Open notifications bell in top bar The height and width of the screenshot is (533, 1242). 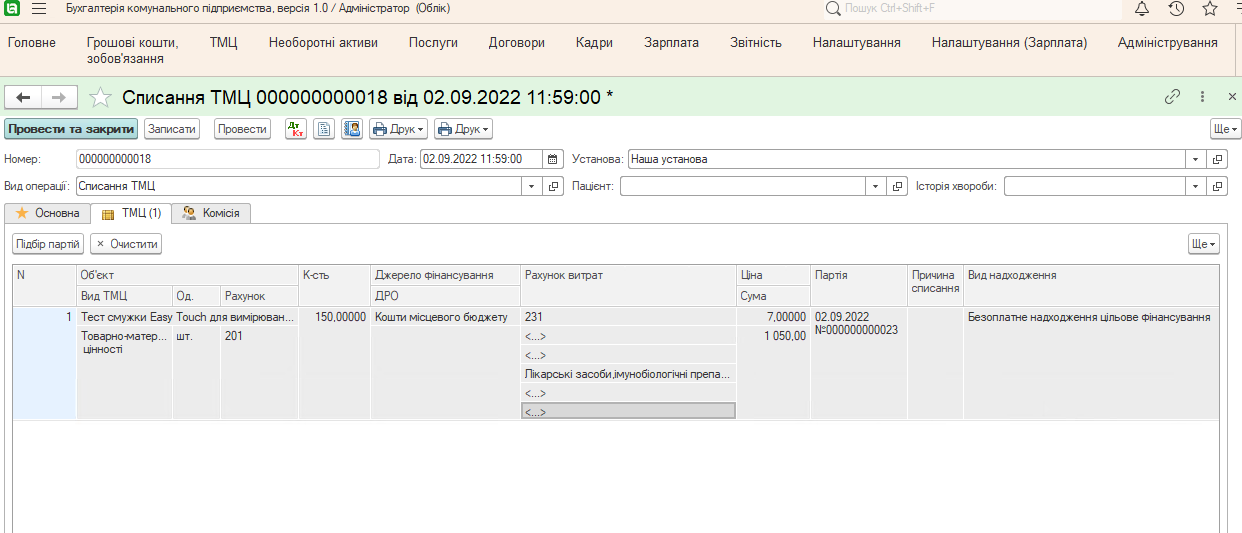(1142, 9)
